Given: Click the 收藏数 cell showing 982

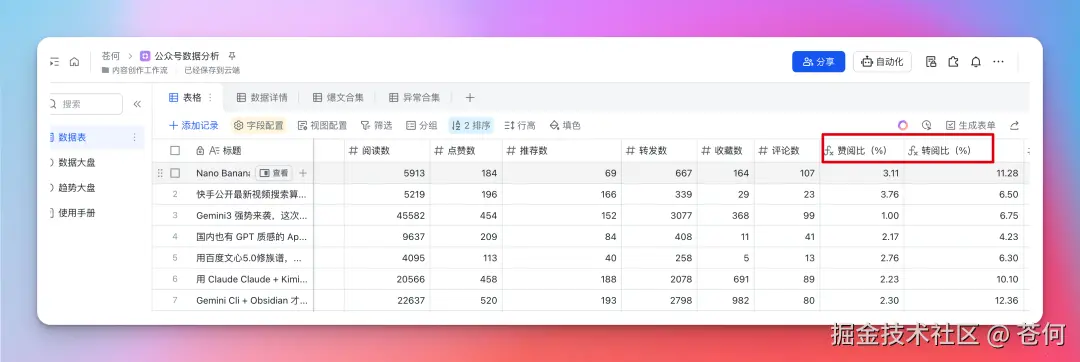Looking at the screenshot, I should tap(725, 301).
